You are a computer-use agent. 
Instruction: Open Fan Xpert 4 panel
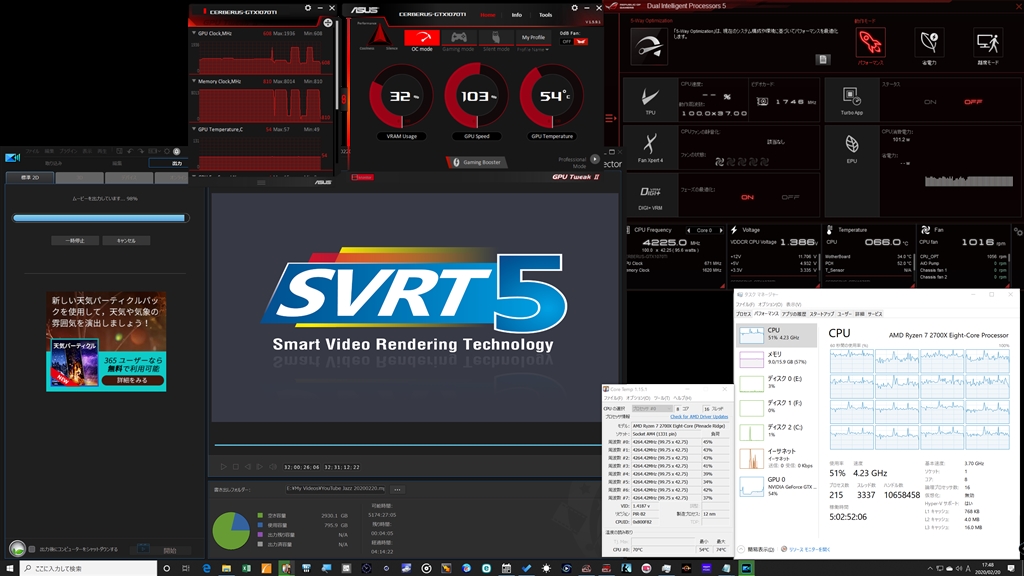pyautogui.click(x=650, y=148)
